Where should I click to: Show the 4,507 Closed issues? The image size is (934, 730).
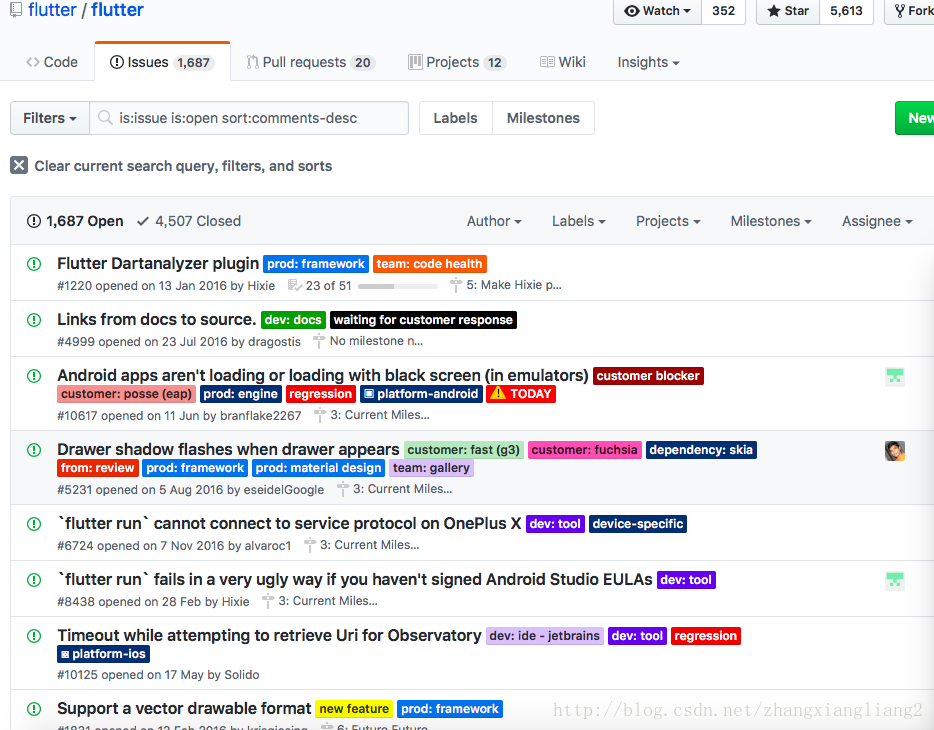[189, 221]
